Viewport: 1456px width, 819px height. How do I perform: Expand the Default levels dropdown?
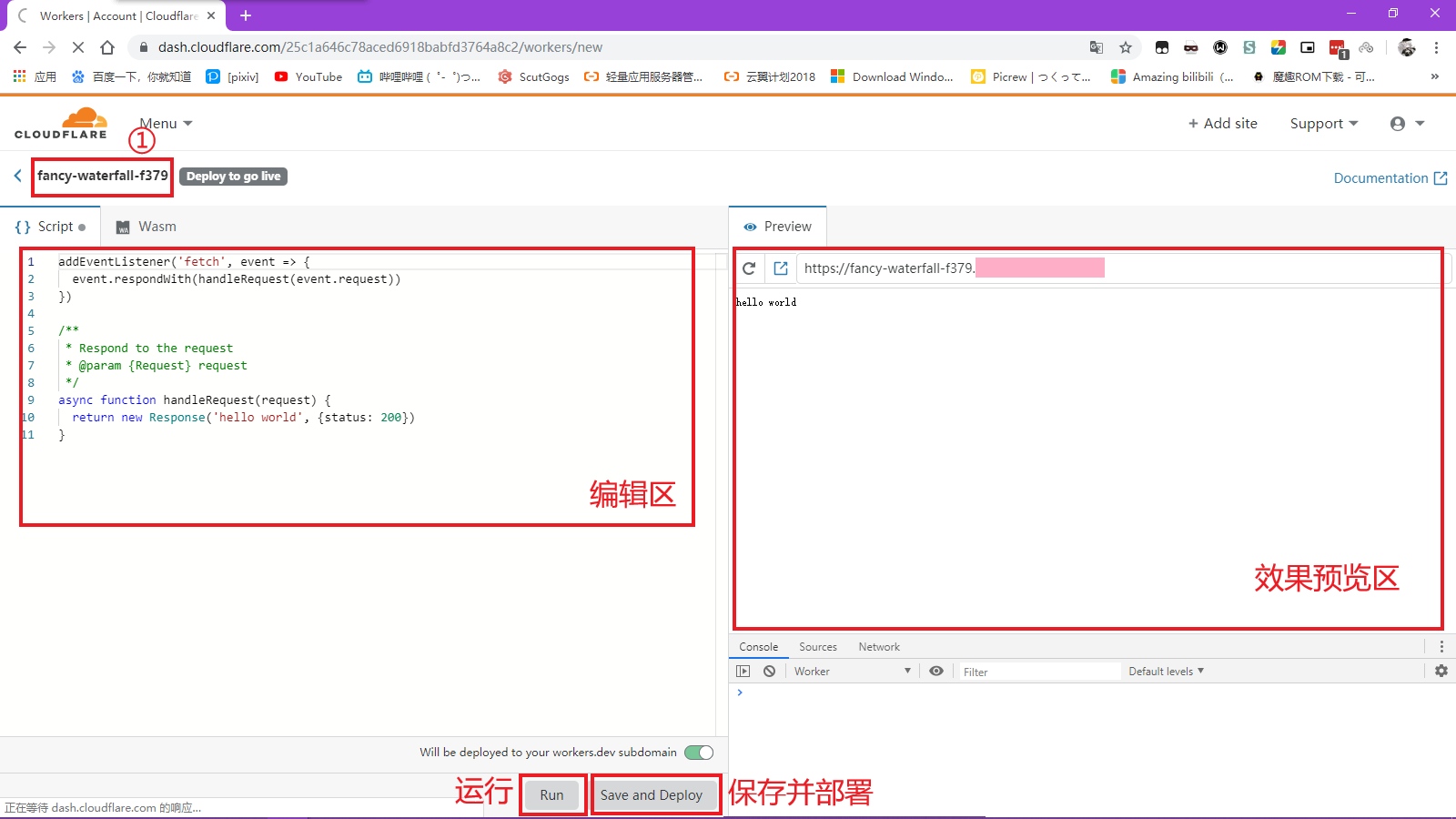click(x=1166, y=672)
